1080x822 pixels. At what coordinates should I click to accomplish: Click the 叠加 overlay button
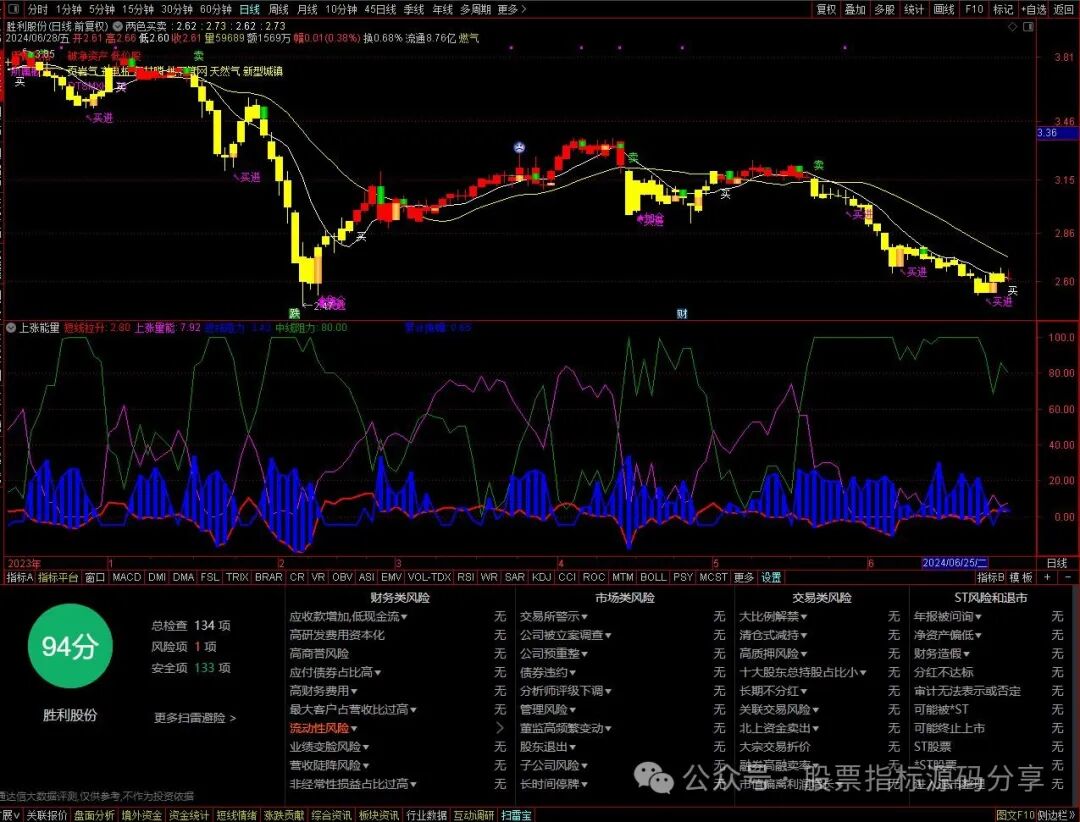coord(855,9)
